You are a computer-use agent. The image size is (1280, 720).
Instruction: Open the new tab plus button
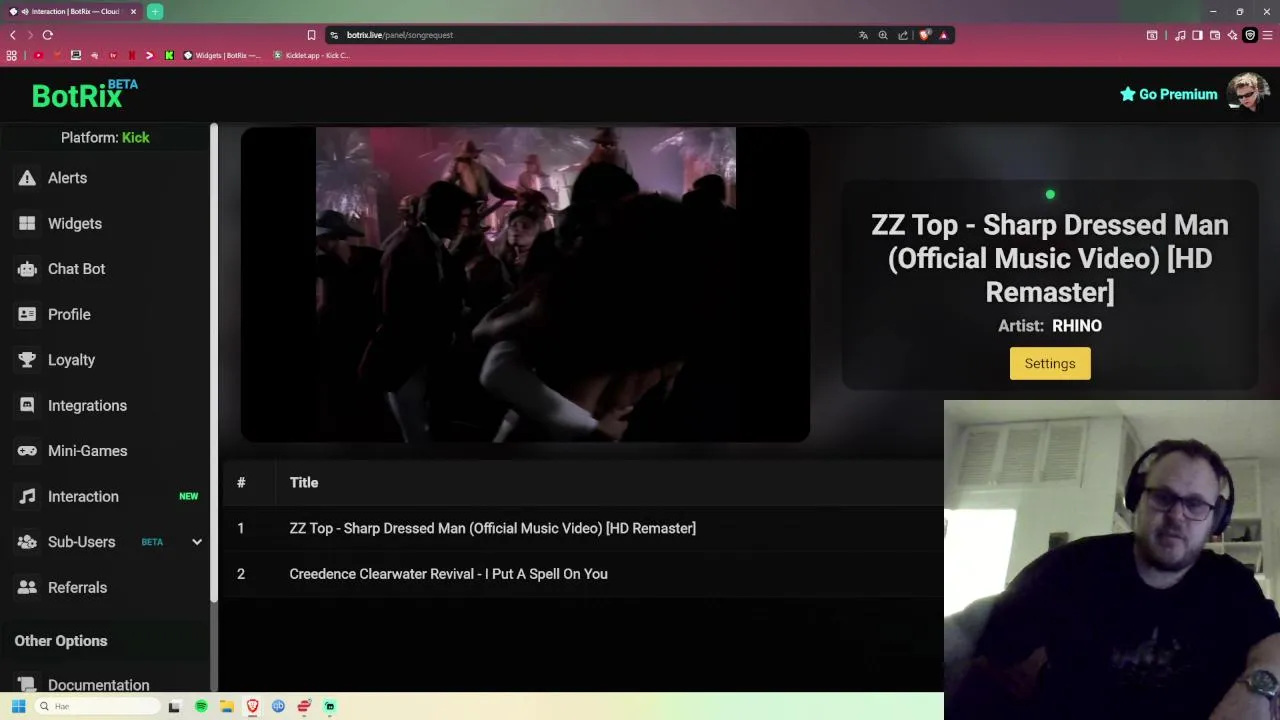155,12
